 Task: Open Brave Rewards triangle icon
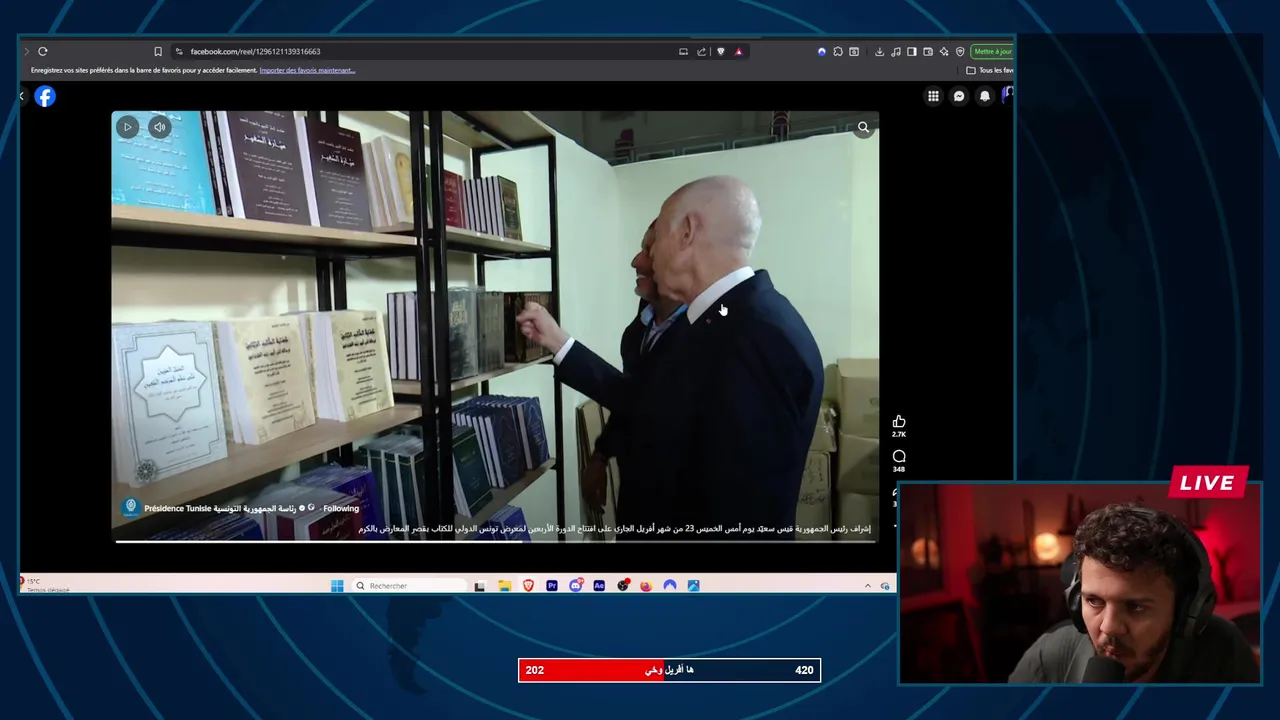coord(739,52)
